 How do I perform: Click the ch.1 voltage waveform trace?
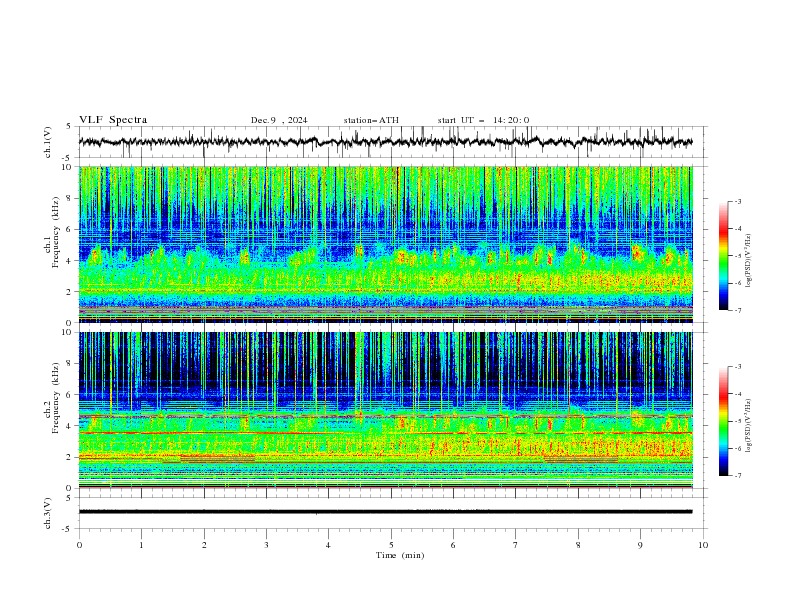coord(385,142)
